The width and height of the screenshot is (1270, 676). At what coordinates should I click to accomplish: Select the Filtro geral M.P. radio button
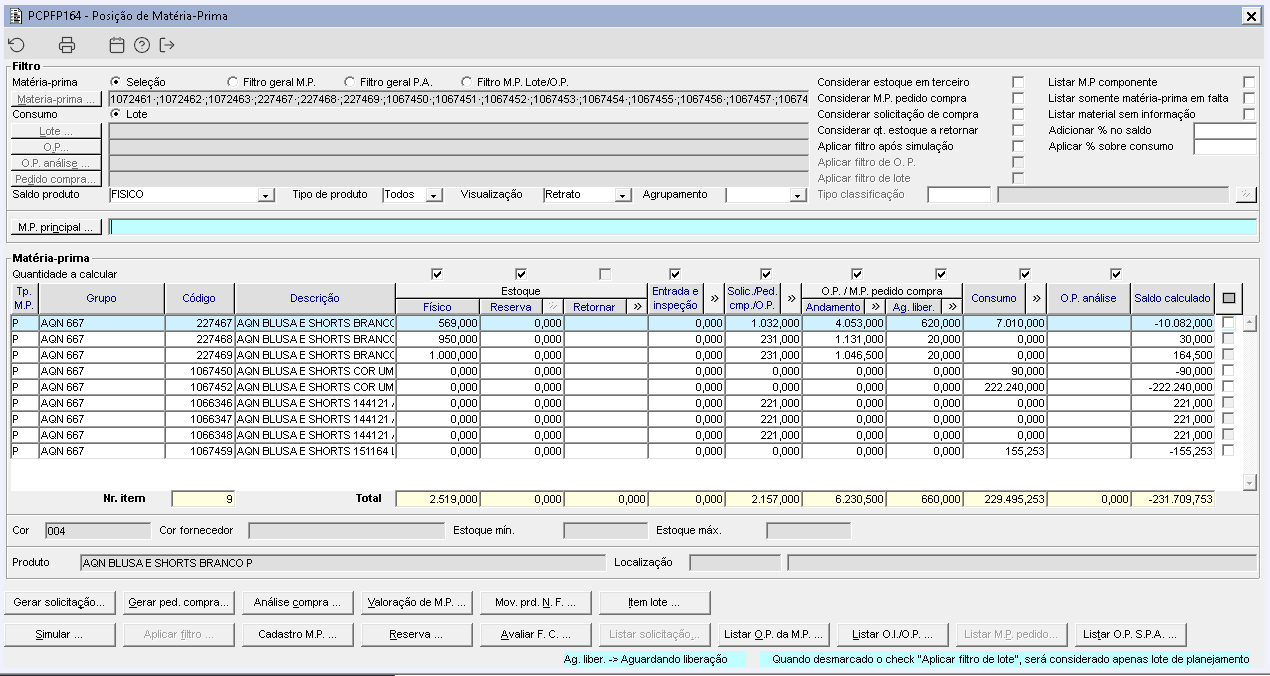[233, 82]
